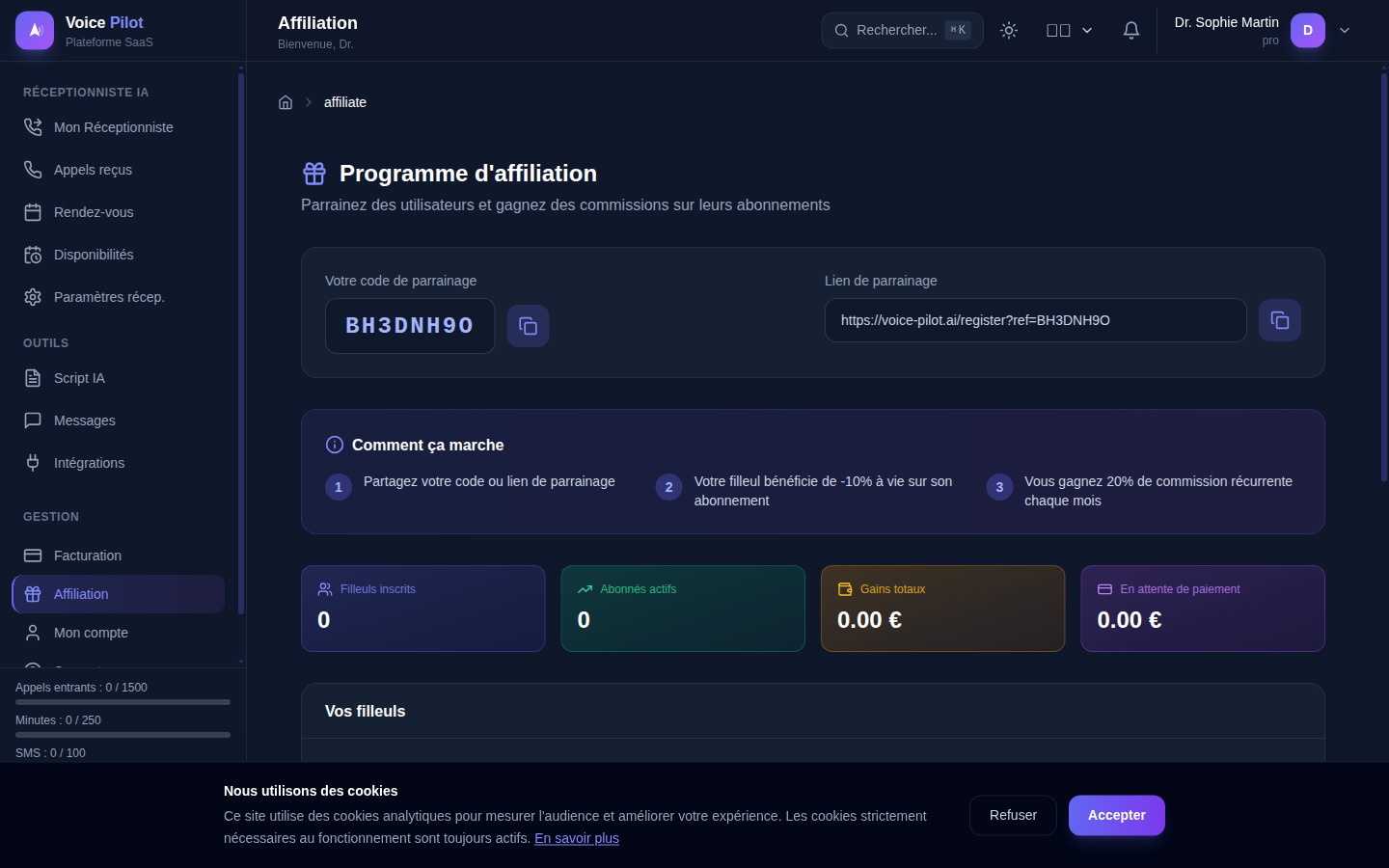Click the Minutes usage progress bar
Screen dimensions: 1389x868
123,735
